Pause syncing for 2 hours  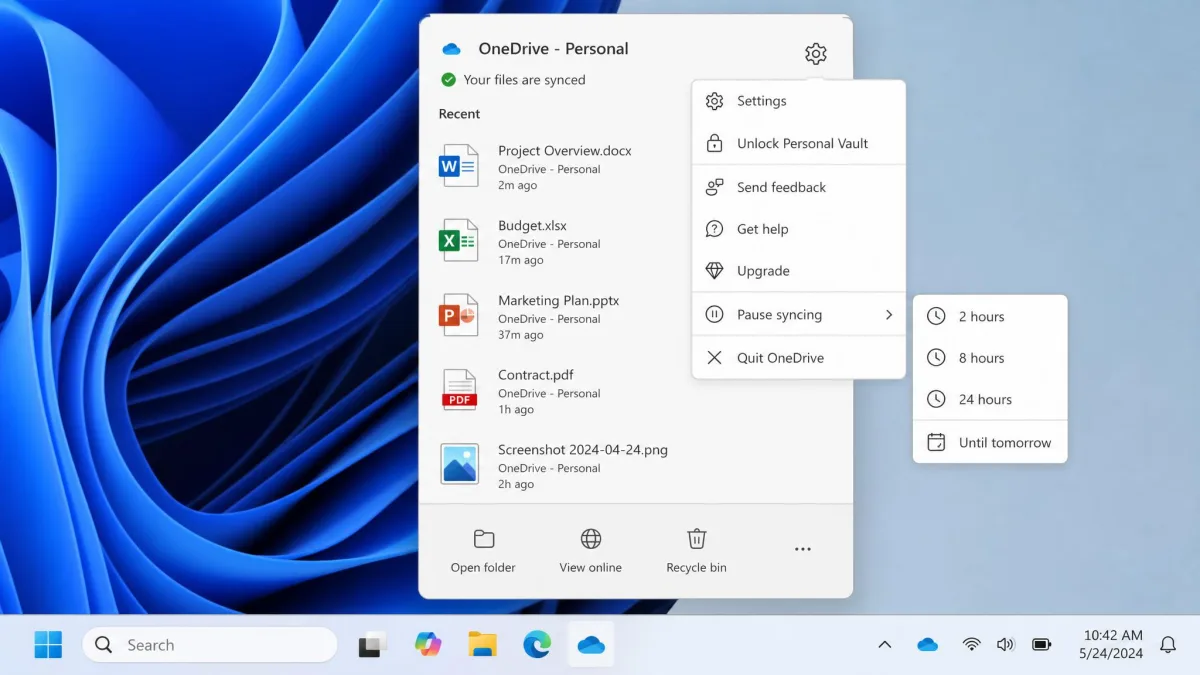(990, 316)
